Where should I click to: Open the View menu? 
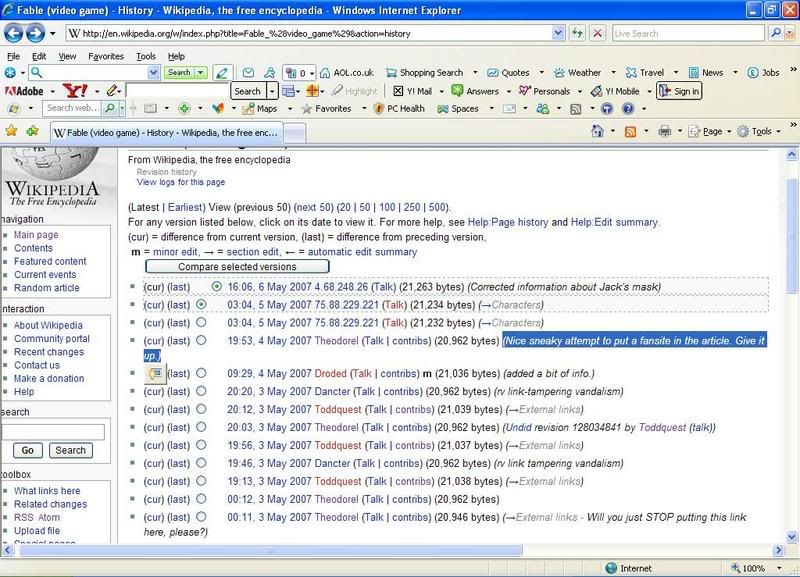coord(67,57)
